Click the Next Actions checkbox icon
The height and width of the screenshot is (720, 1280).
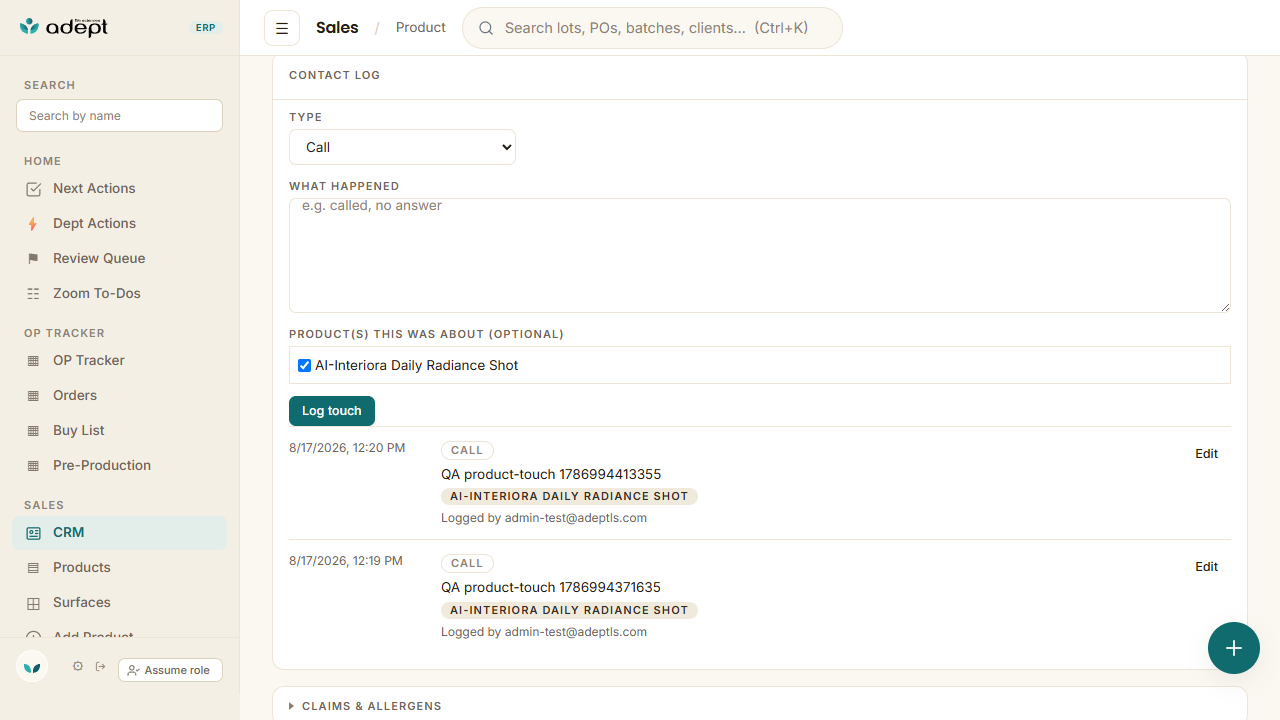33,189
